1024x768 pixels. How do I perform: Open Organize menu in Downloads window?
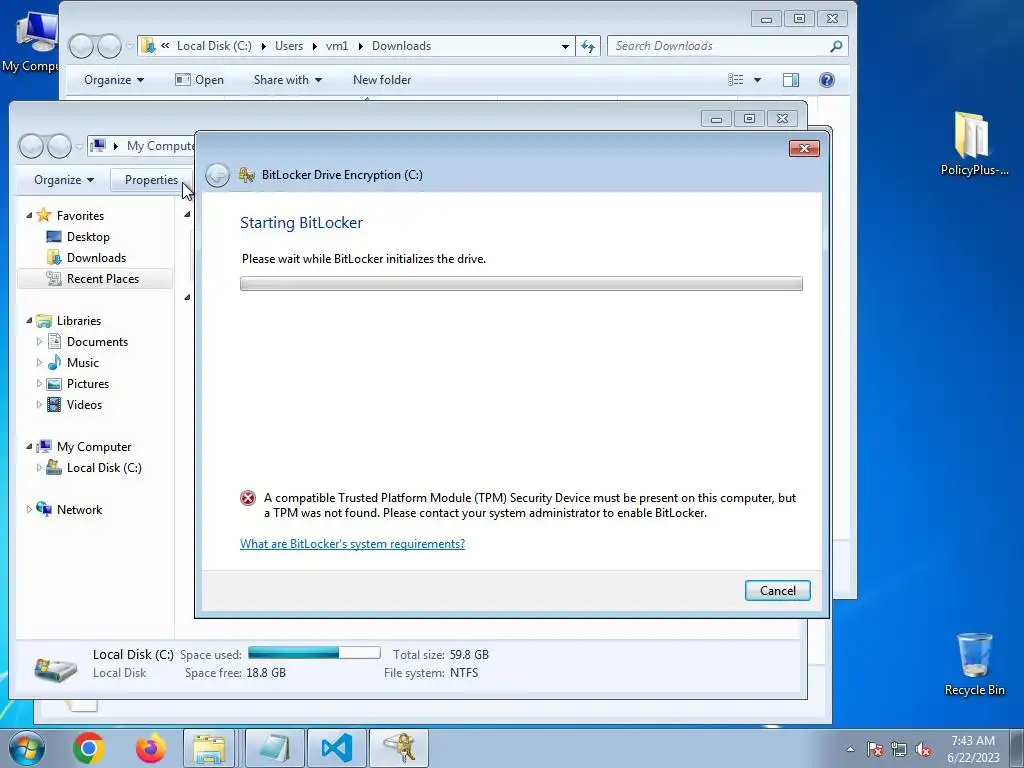pos(114,80)
